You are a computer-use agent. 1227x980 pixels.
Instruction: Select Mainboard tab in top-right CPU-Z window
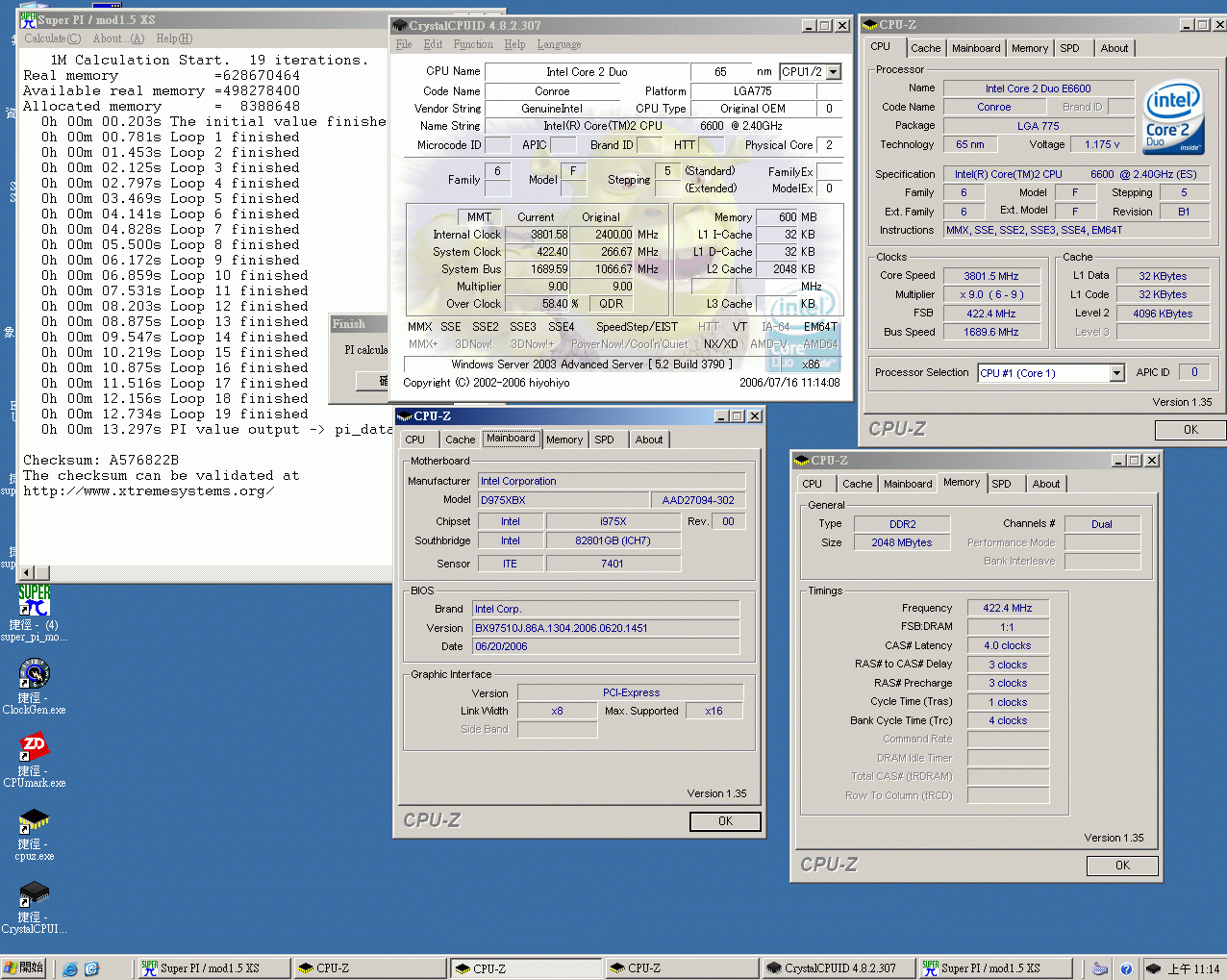coord(976,48)
